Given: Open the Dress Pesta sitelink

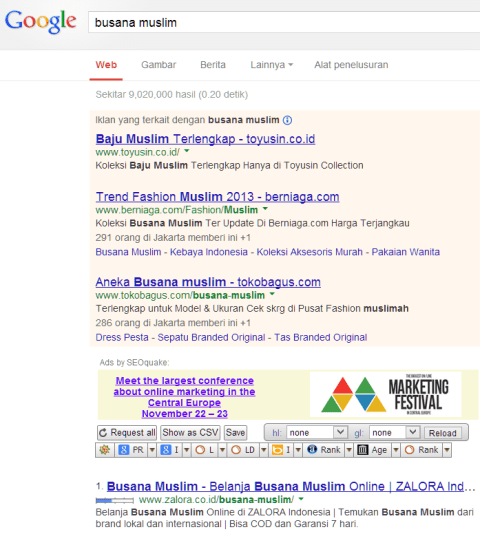Looking at the screenshot, I should tap(122, 337).
